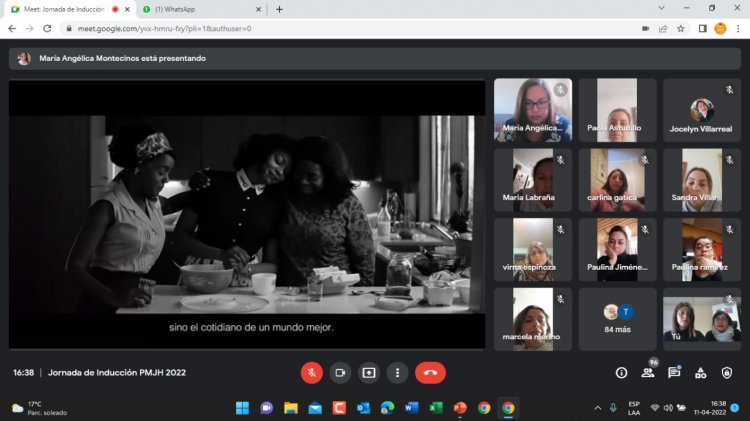The width and height of the screenshot is (750, 421).
Task: Click the presented video in main stage
Action: [247, 214]
